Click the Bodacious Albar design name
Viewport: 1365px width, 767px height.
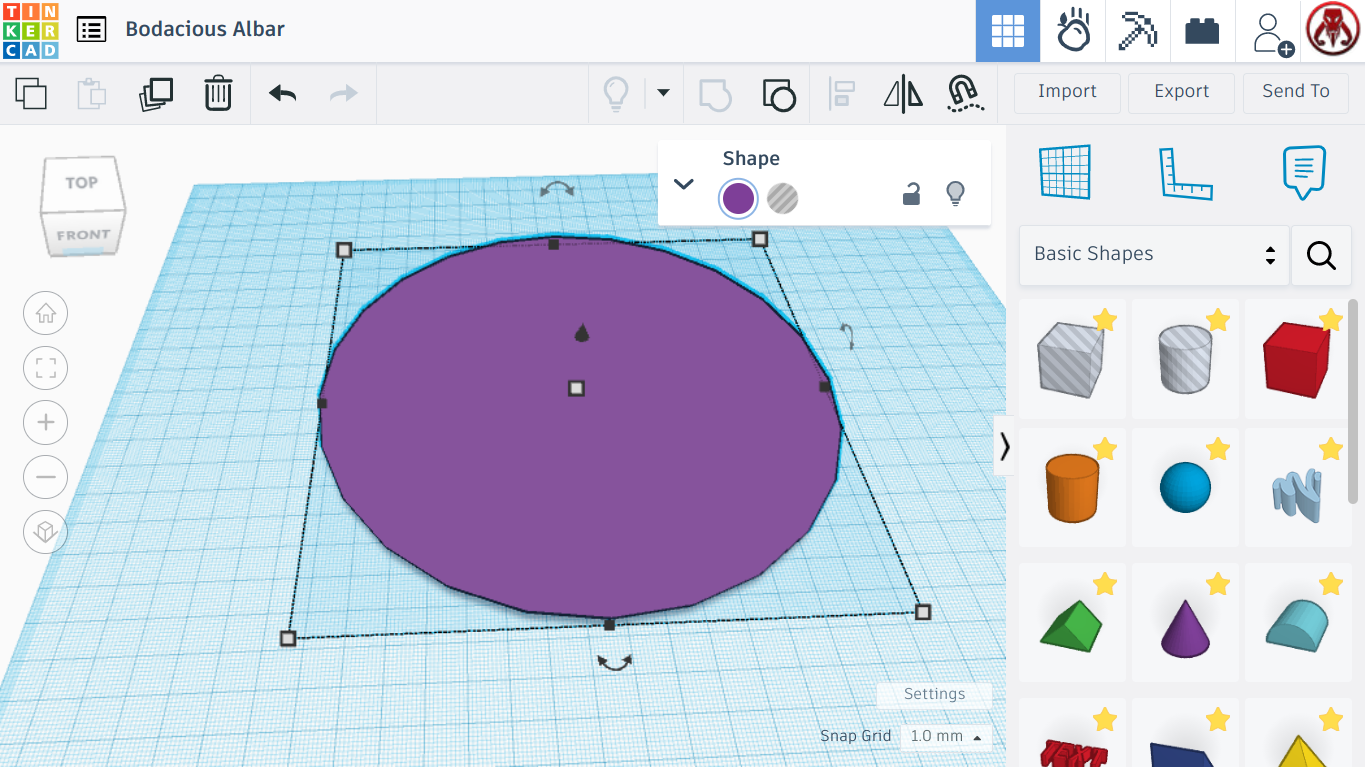click(x=205, y=30)
